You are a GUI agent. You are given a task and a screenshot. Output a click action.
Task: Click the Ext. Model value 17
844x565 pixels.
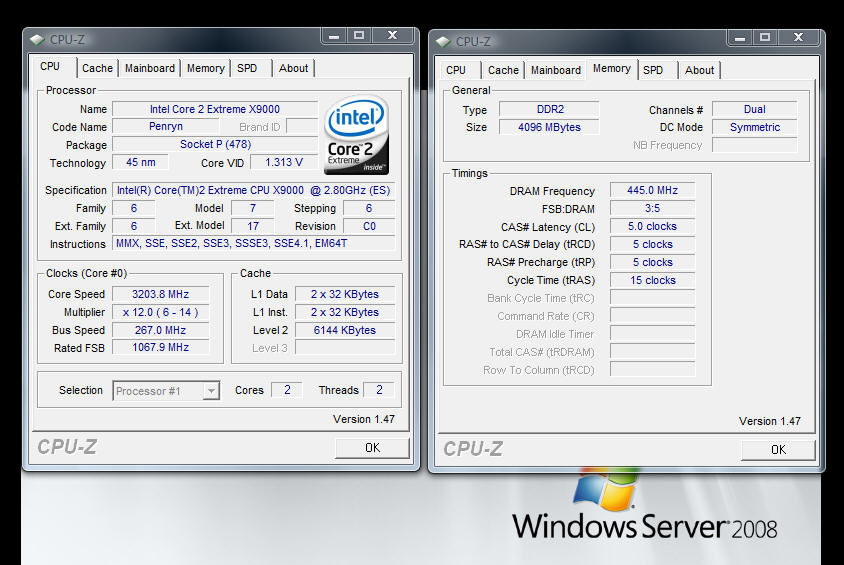click(252, 226)
